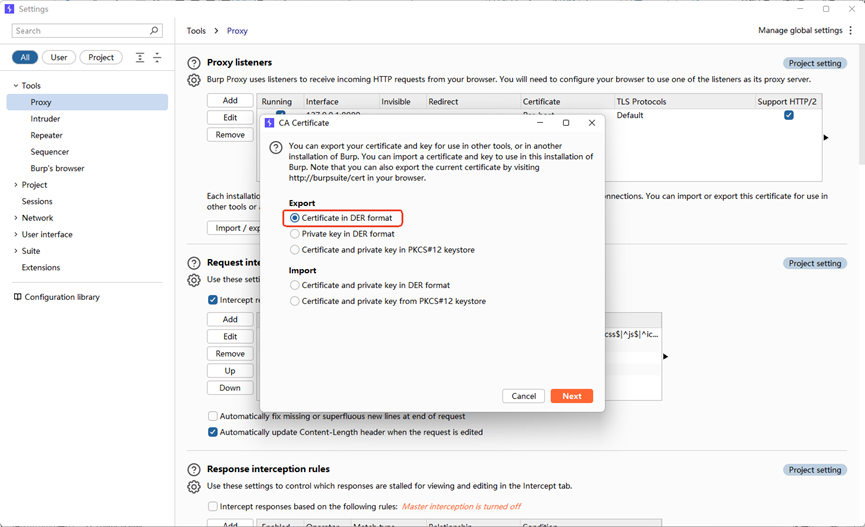
Task: Open Extensions settings in sidebar
Action: [x=41, y=268]
